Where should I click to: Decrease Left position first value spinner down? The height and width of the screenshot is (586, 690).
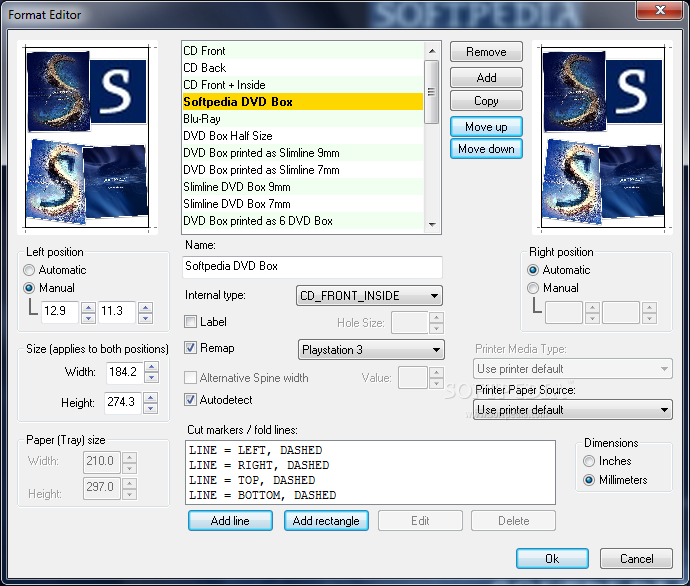pyautogui.click(x=88, y=318)
